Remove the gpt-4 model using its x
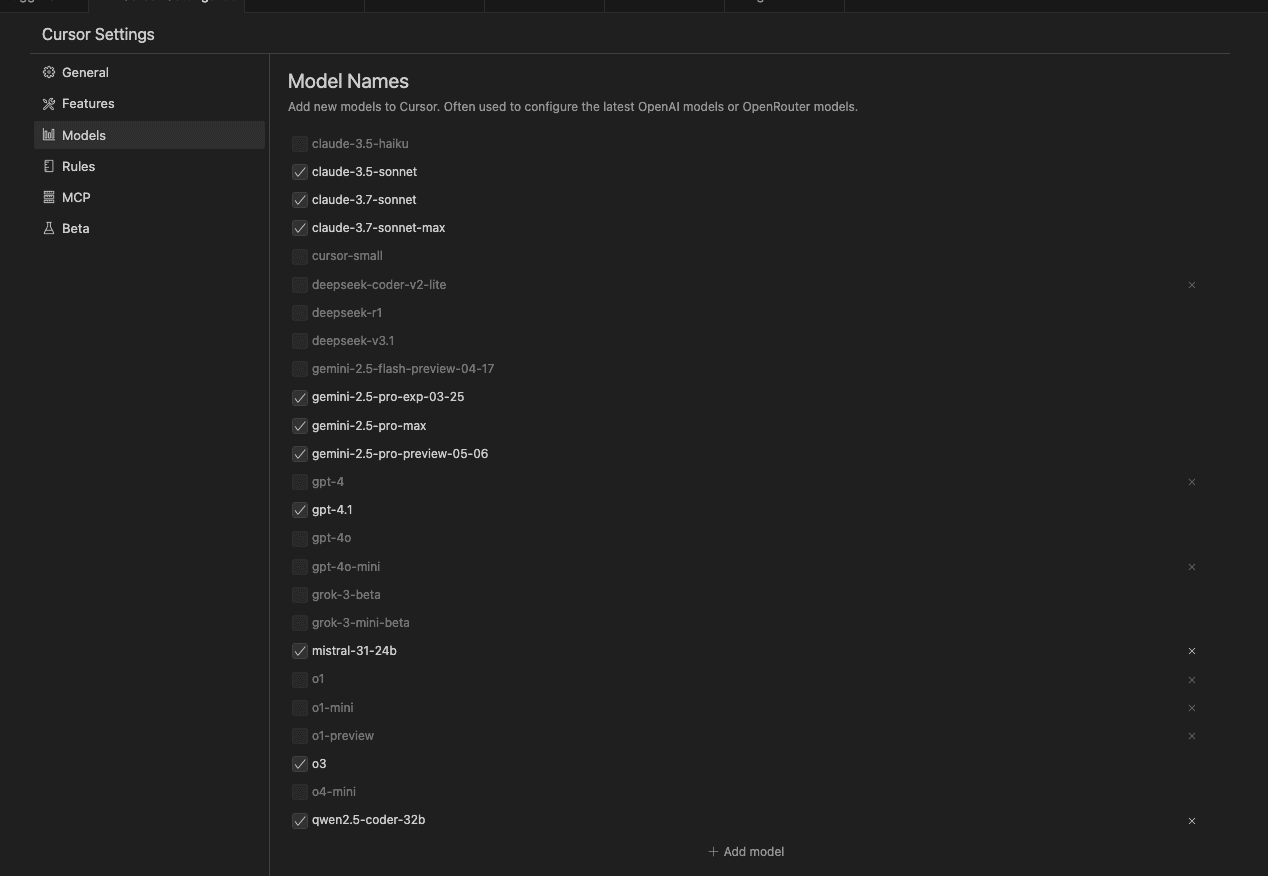Viewport: 1268px width, 876px height. coord(1191,482)
